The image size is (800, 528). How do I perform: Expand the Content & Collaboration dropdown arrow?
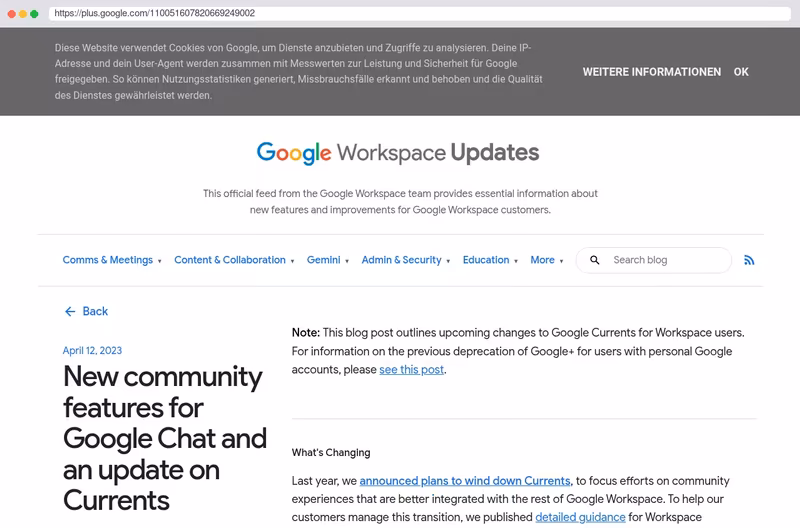click(x=292, y=261)
